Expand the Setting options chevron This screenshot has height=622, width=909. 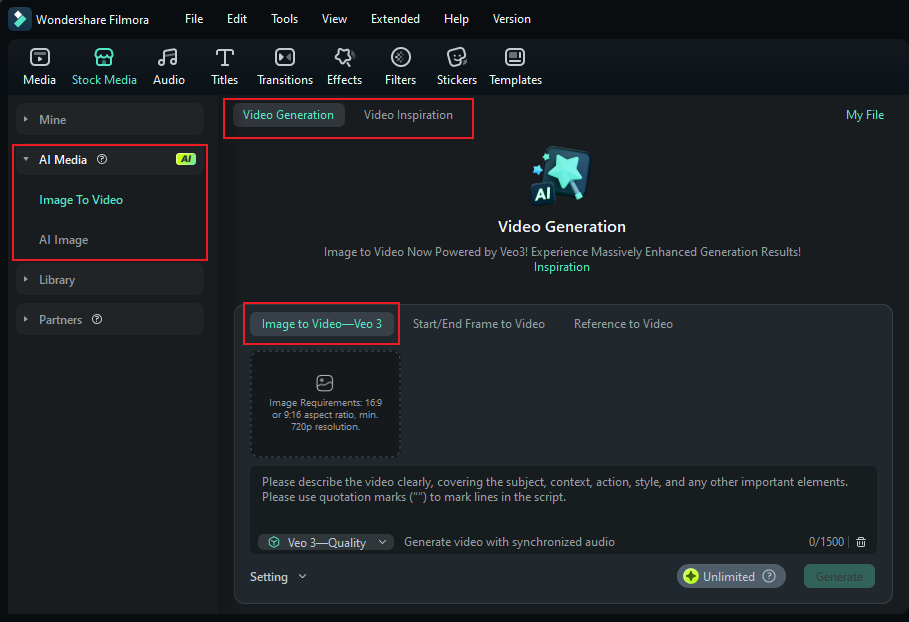coord(303,576)
